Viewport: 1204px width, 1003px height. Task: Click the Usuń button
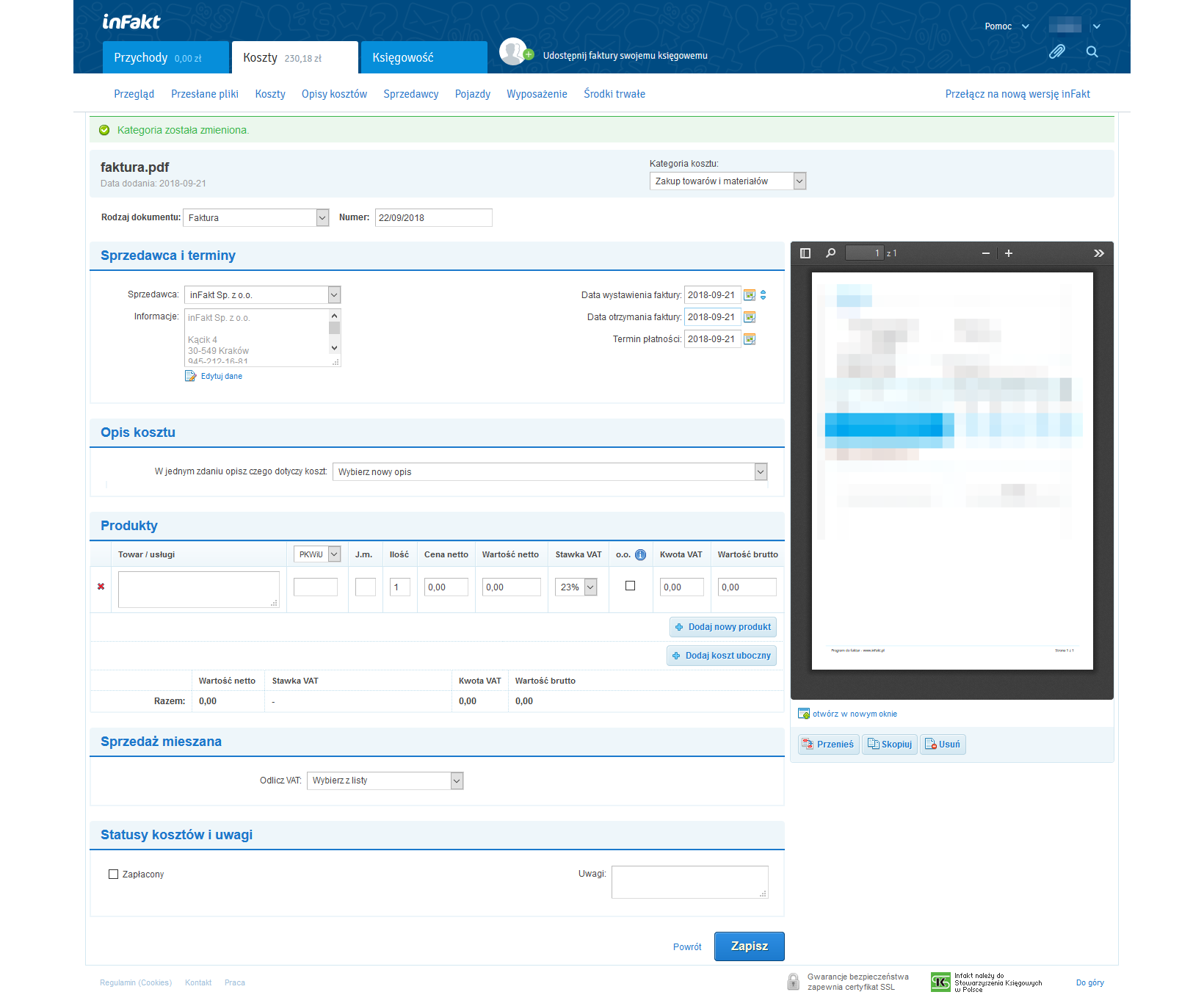[943, 745]
